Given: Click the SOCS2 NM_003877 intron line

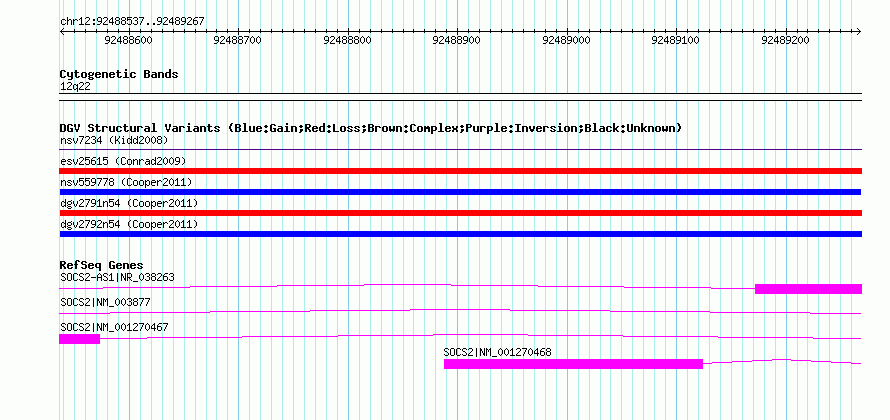Looking at the screenshot, I should pyautogui.click(x=460, y=312).
